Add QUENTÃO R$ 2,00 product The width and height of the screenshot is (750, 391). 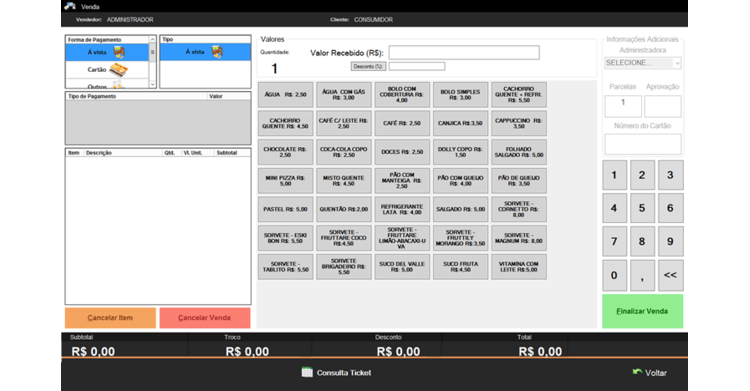[x=343, y=210]
